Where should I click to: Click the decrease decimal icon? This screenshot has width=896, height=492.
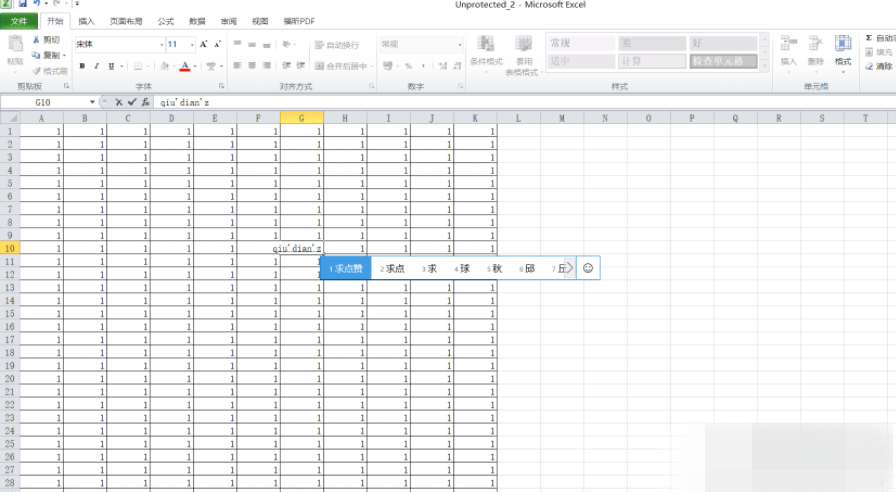(x=457, y=66)
